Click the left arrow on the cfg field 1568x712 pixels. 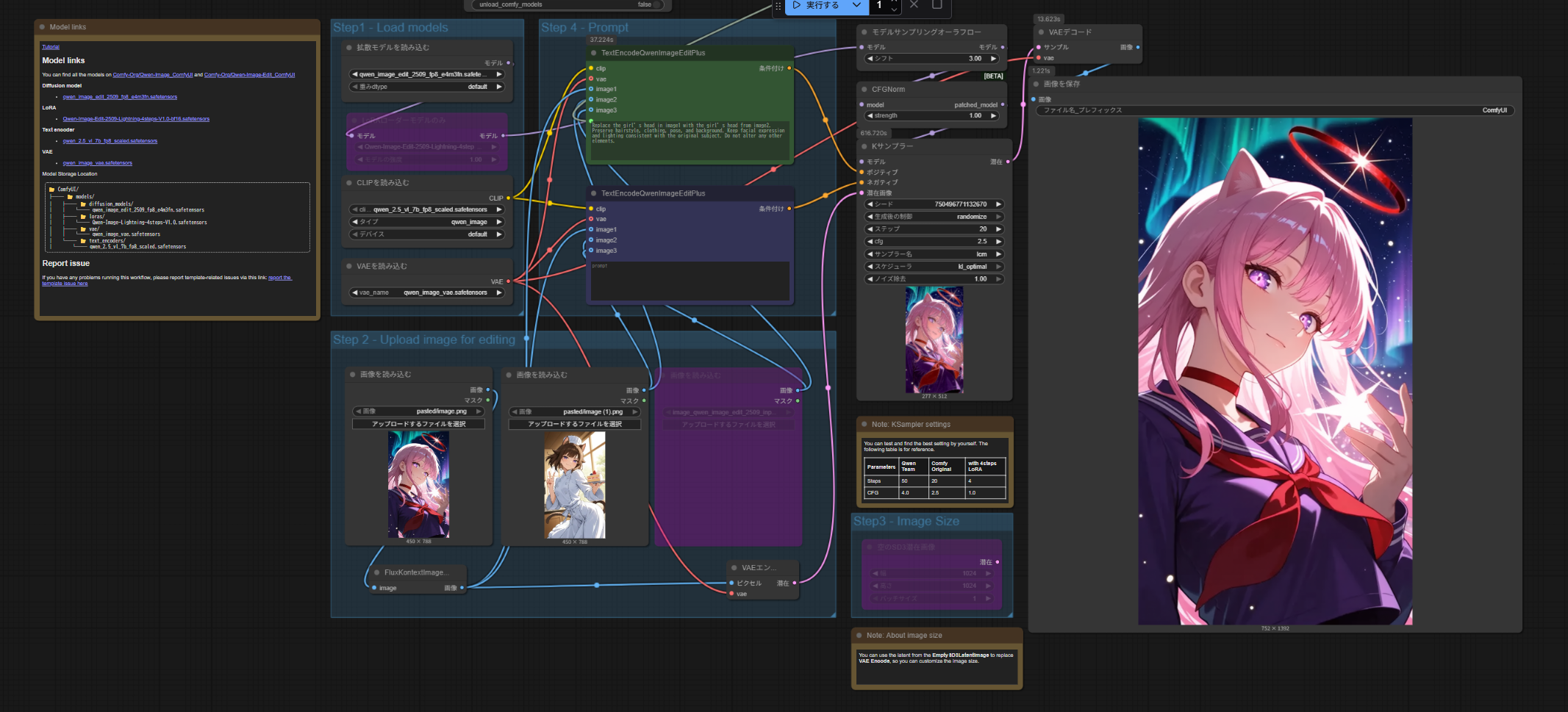click(870, 242)
